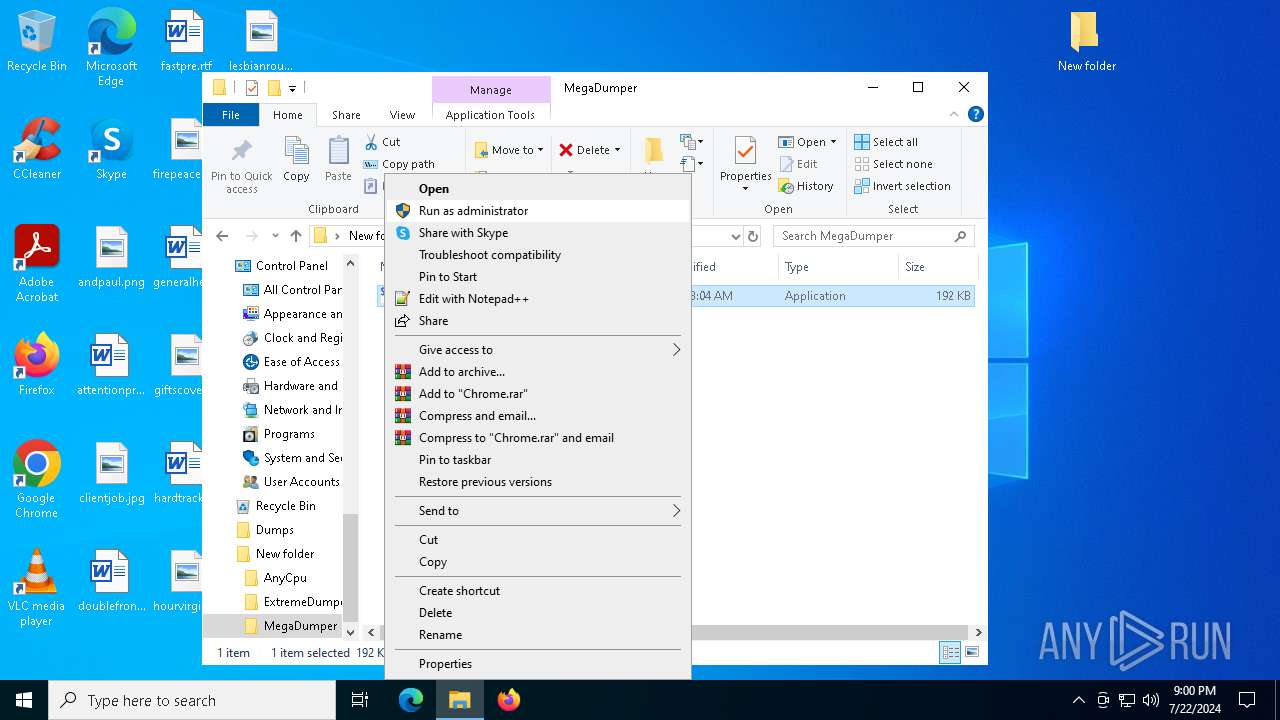Click the address bar refresh icon
The width and height of the screenshot is (1280, 720).
pyautogui.click(x=753, y=236)
